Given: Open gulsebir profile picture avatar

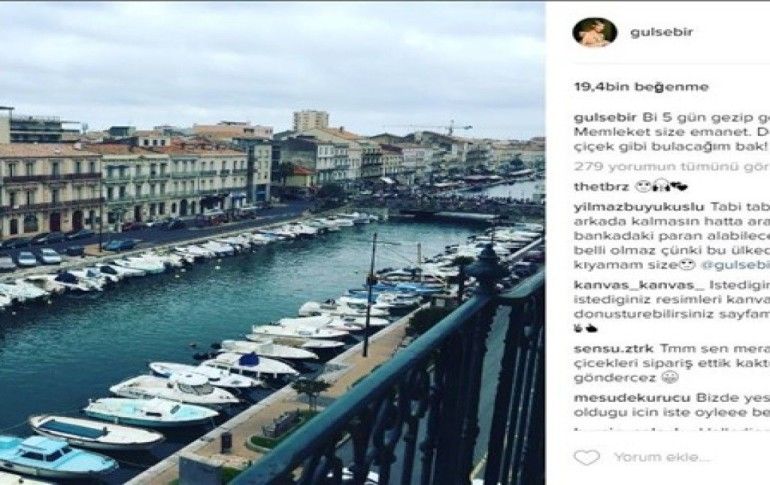Looking at the screenshot, I should [x=594, y=32].
